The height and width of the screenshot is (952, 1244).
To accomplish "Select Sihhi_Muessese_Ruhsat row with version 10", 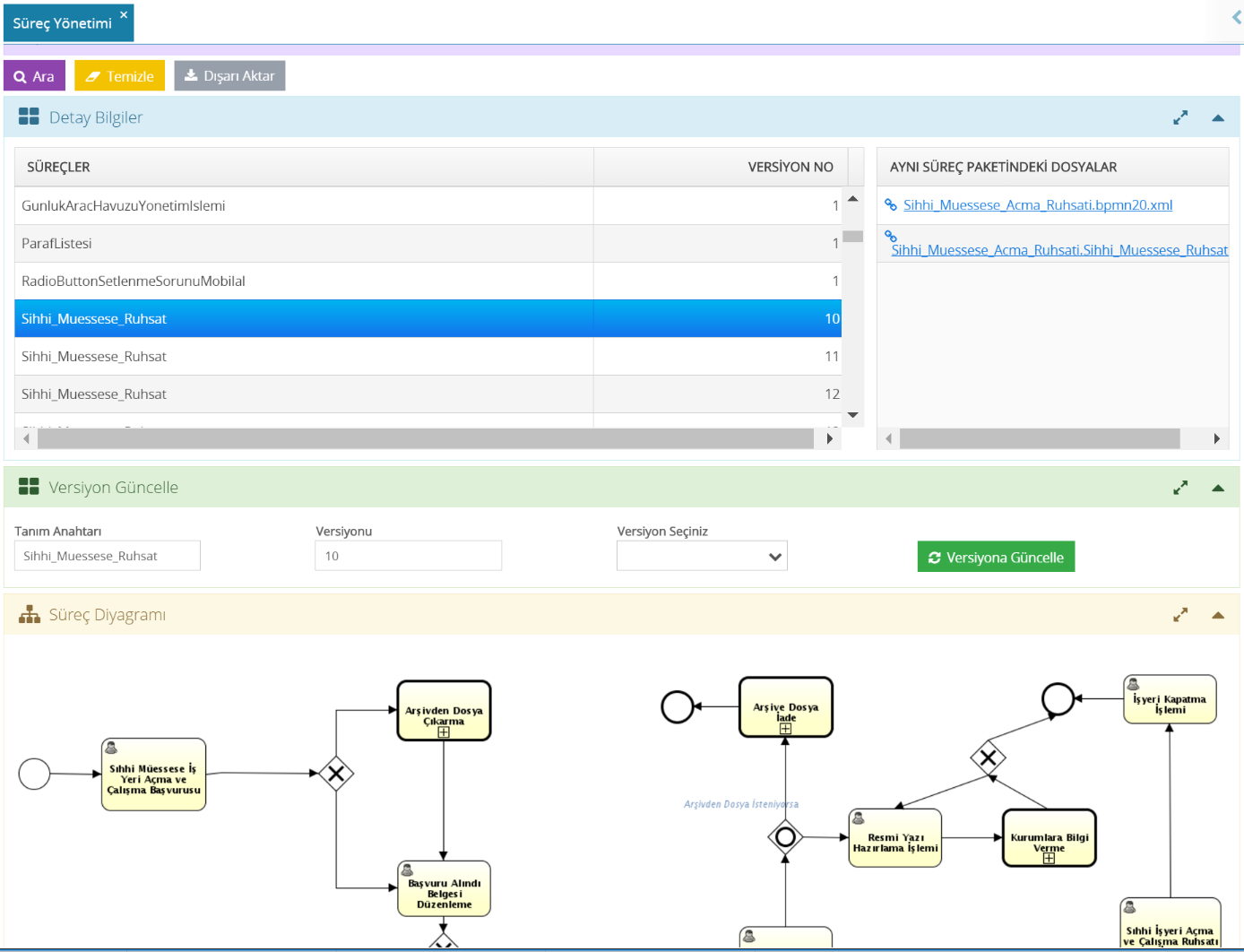I will 428,318.
